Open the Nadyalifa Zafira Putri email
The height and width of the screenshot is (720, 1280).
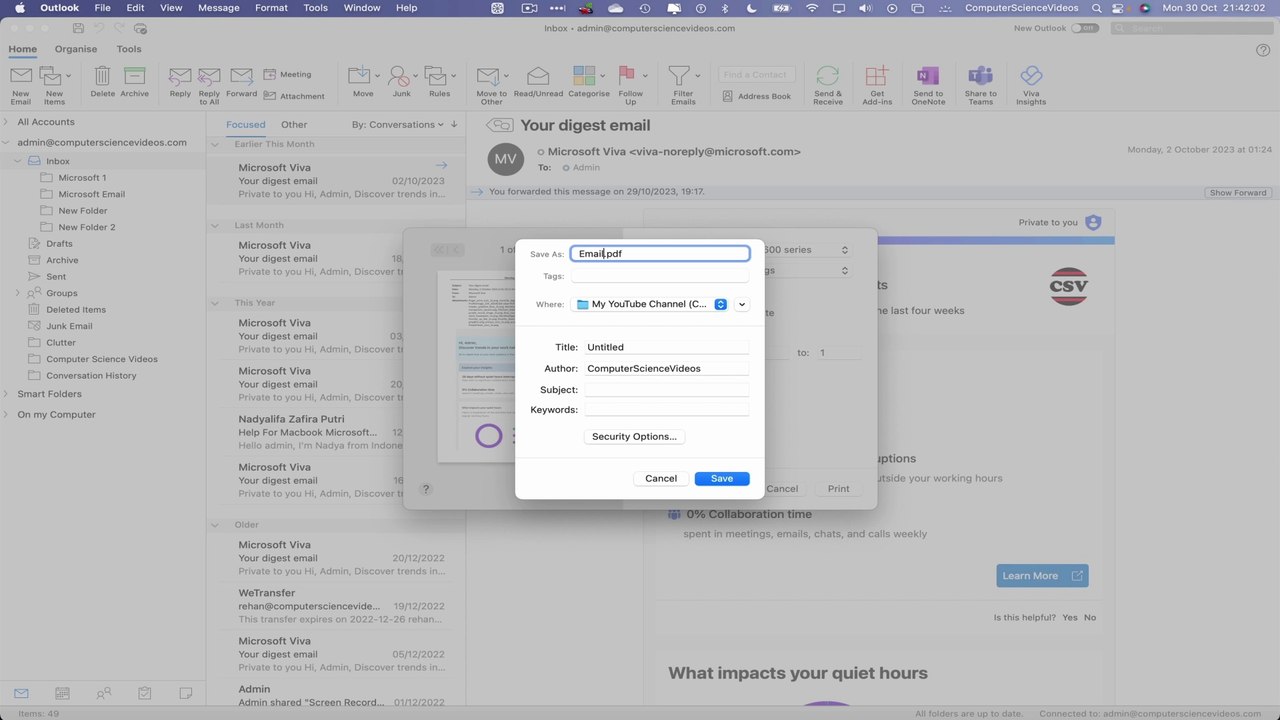335,432
